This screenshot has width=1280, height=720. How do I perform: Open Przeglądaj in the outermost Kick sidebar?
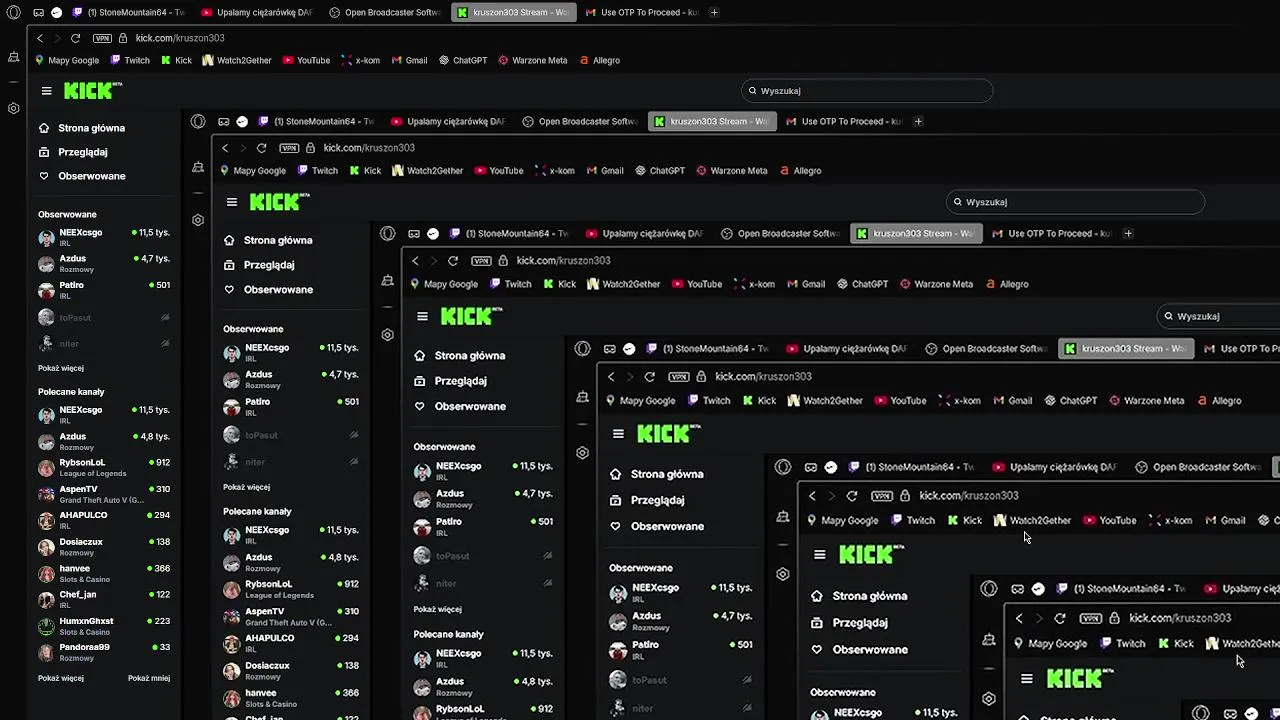pos(73,152)
